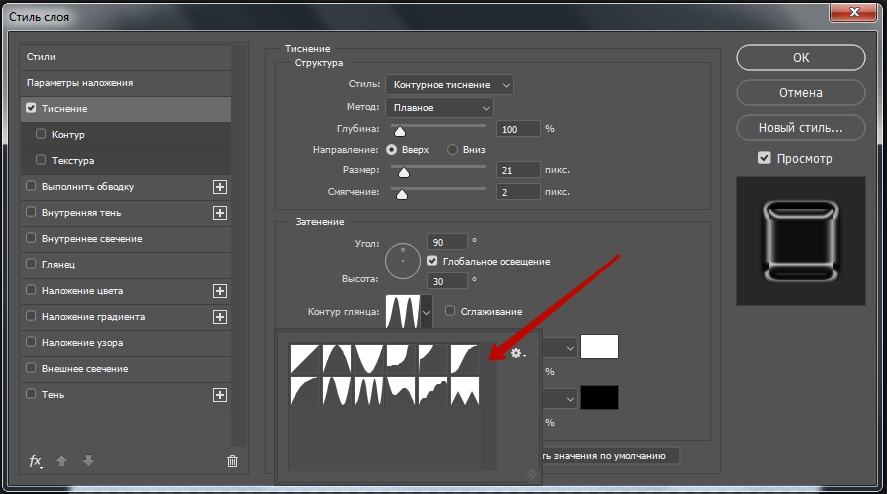
Task: Click the Контур глянца contour thumbnail
Action: point(403,311)
